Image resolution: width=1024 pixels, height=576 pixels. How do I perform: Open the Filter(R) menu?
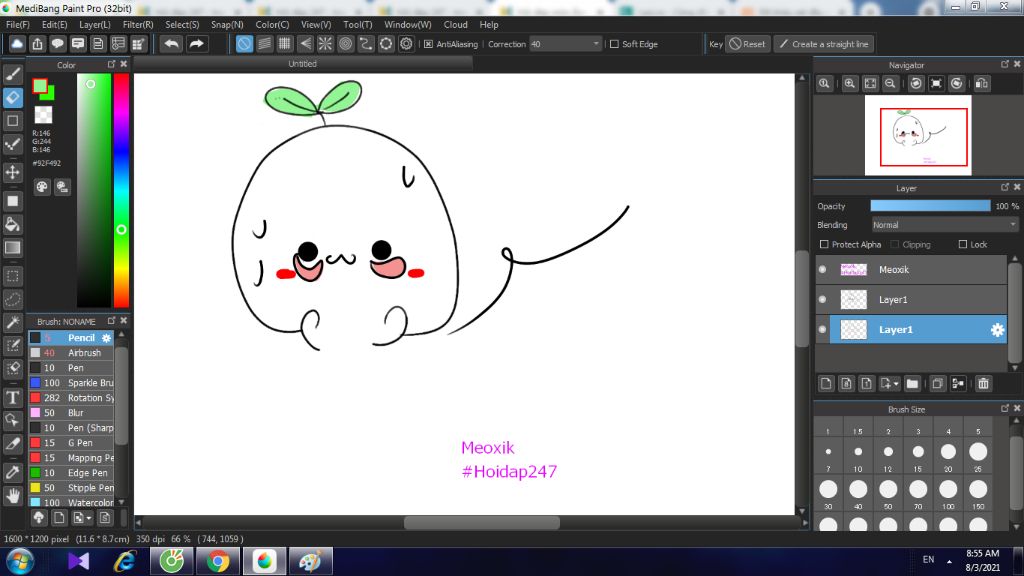(x=138, y=24)
